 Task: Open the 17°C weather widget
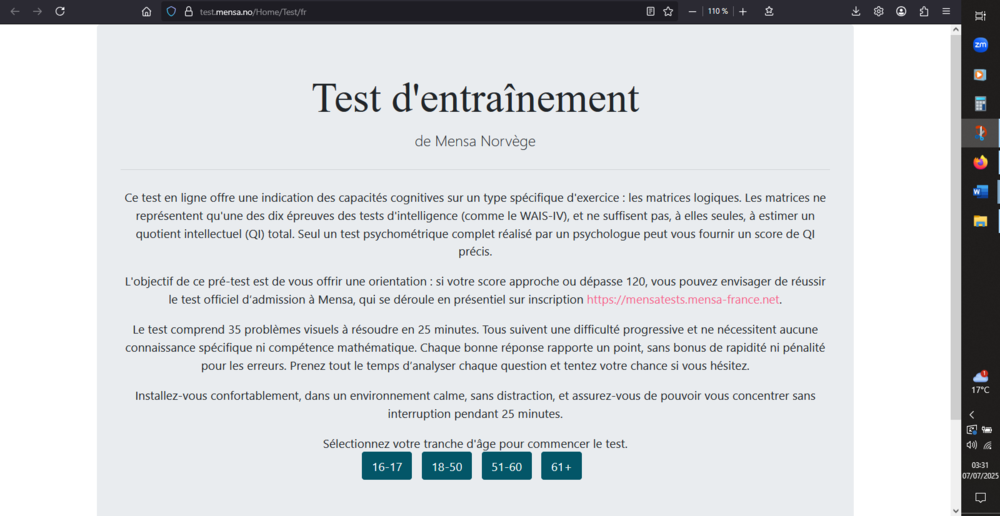(980, 382)
